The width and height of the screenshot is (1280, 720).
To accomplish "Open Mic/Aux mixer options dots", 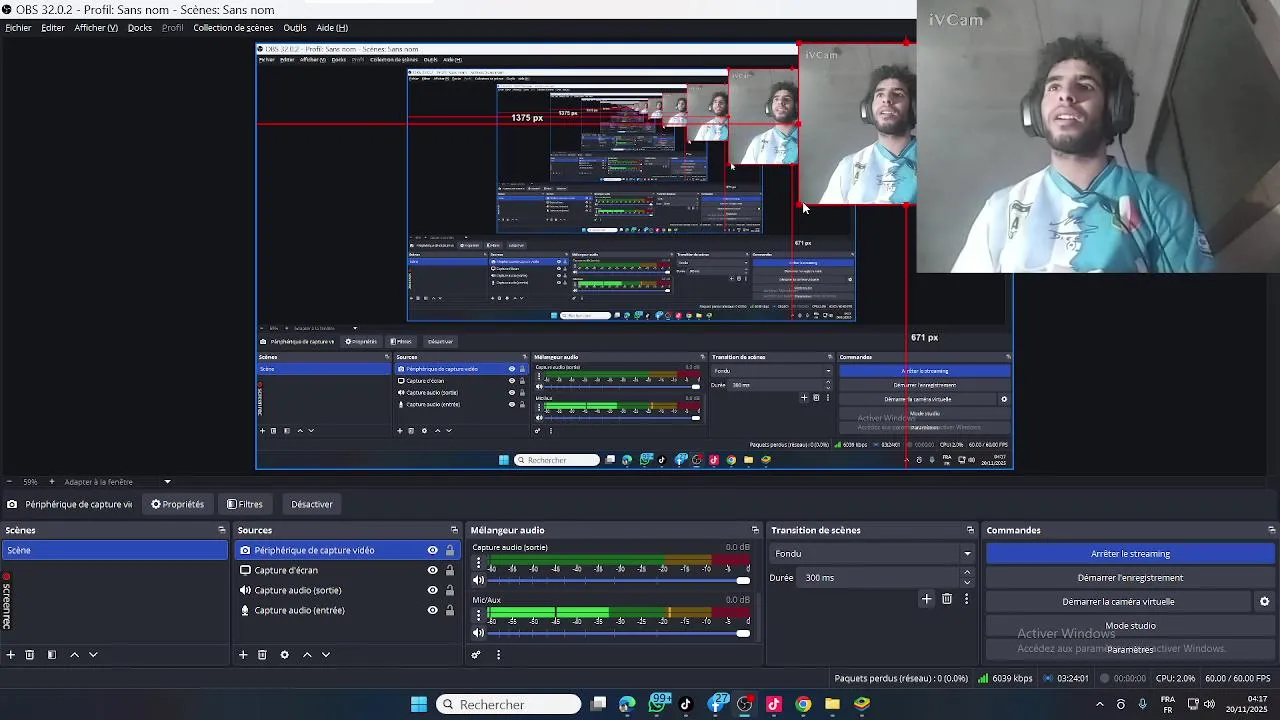I will tap(478, 617).
